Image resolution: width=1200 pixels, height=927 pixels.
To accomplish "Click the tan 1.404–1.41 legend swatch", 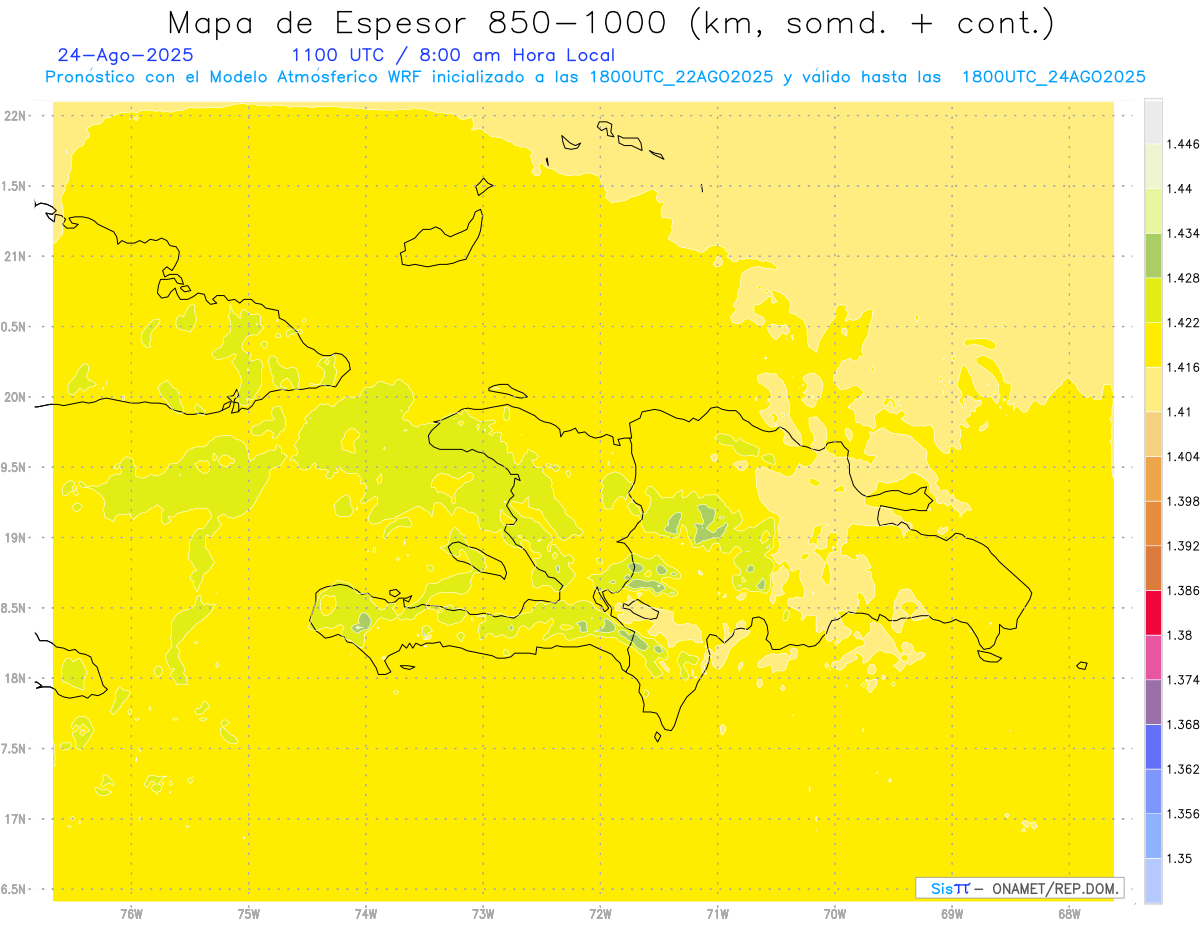I will point(1153,434).
